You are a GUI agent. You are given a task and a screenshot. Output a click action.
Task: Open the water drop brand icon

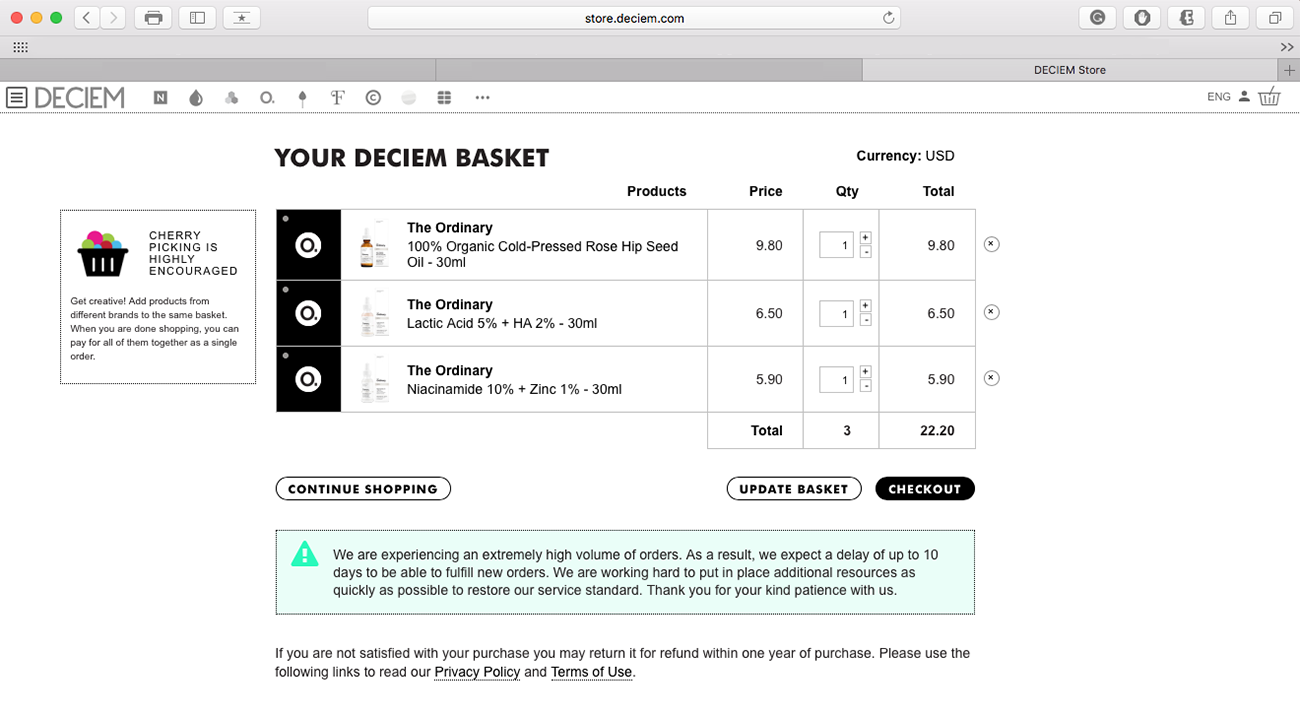196,97
